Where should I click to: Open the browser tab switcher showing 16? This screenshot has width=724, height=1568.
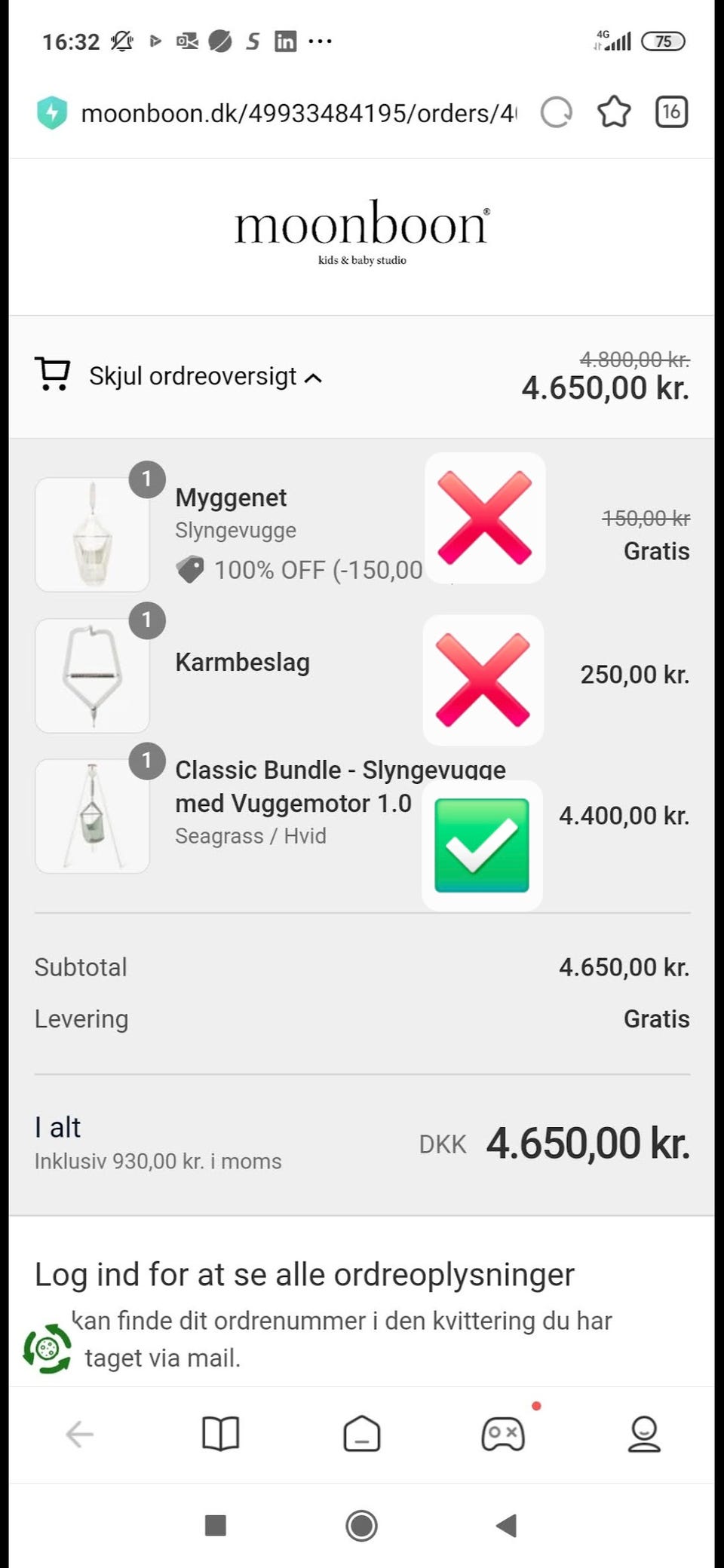coord(671,112)
